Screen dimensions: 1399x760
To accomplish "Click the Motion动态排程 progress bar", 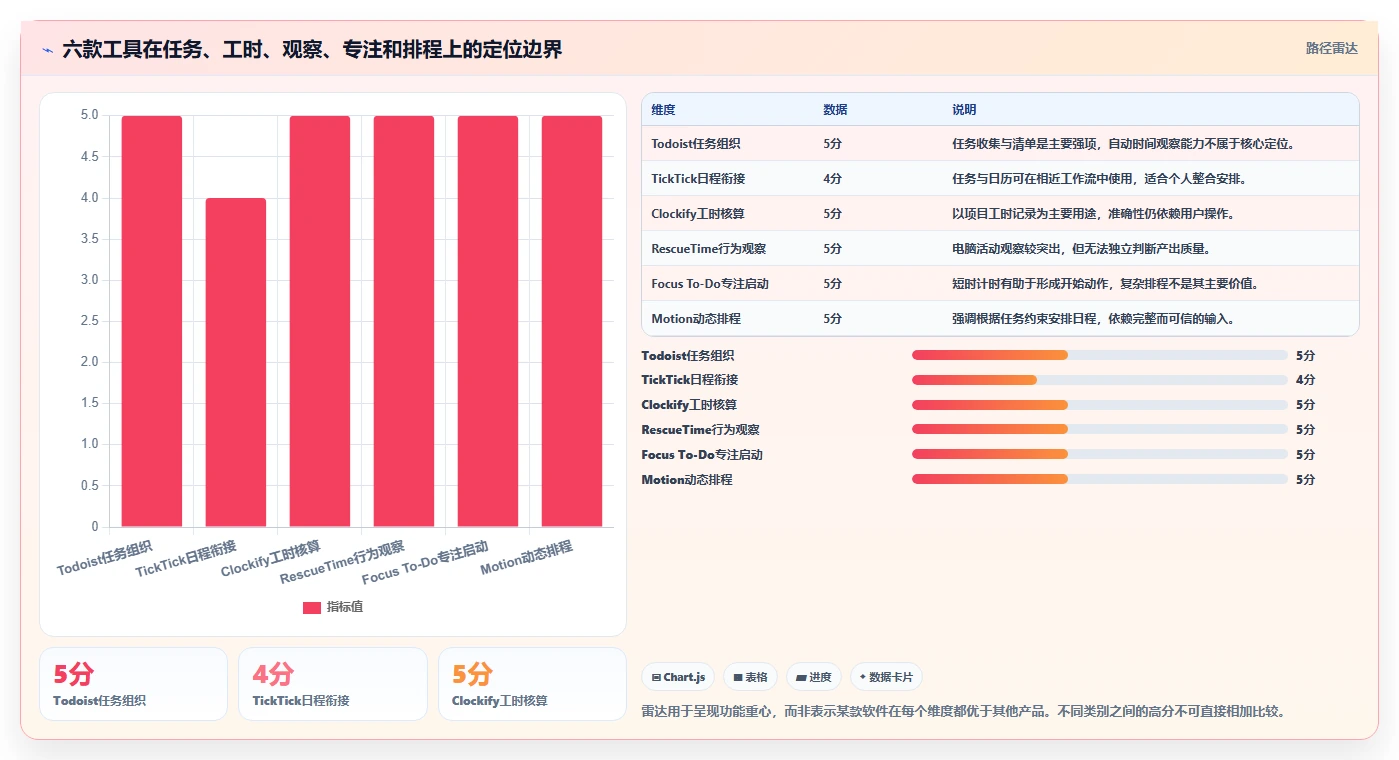I will (x=1100, y=480).
